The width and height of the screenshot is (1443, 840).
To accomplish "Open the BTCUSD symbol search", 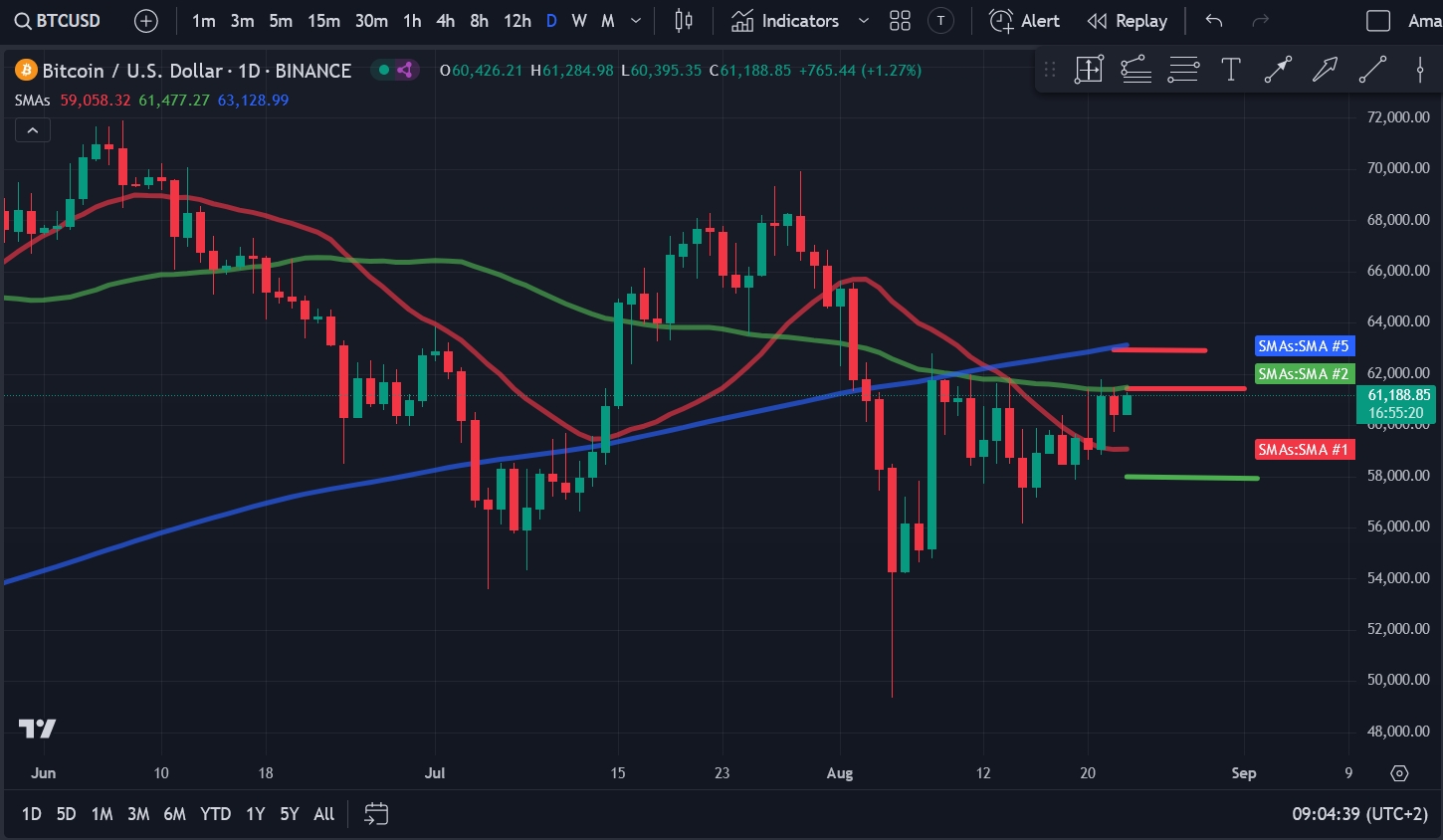I will coord(58,21).
